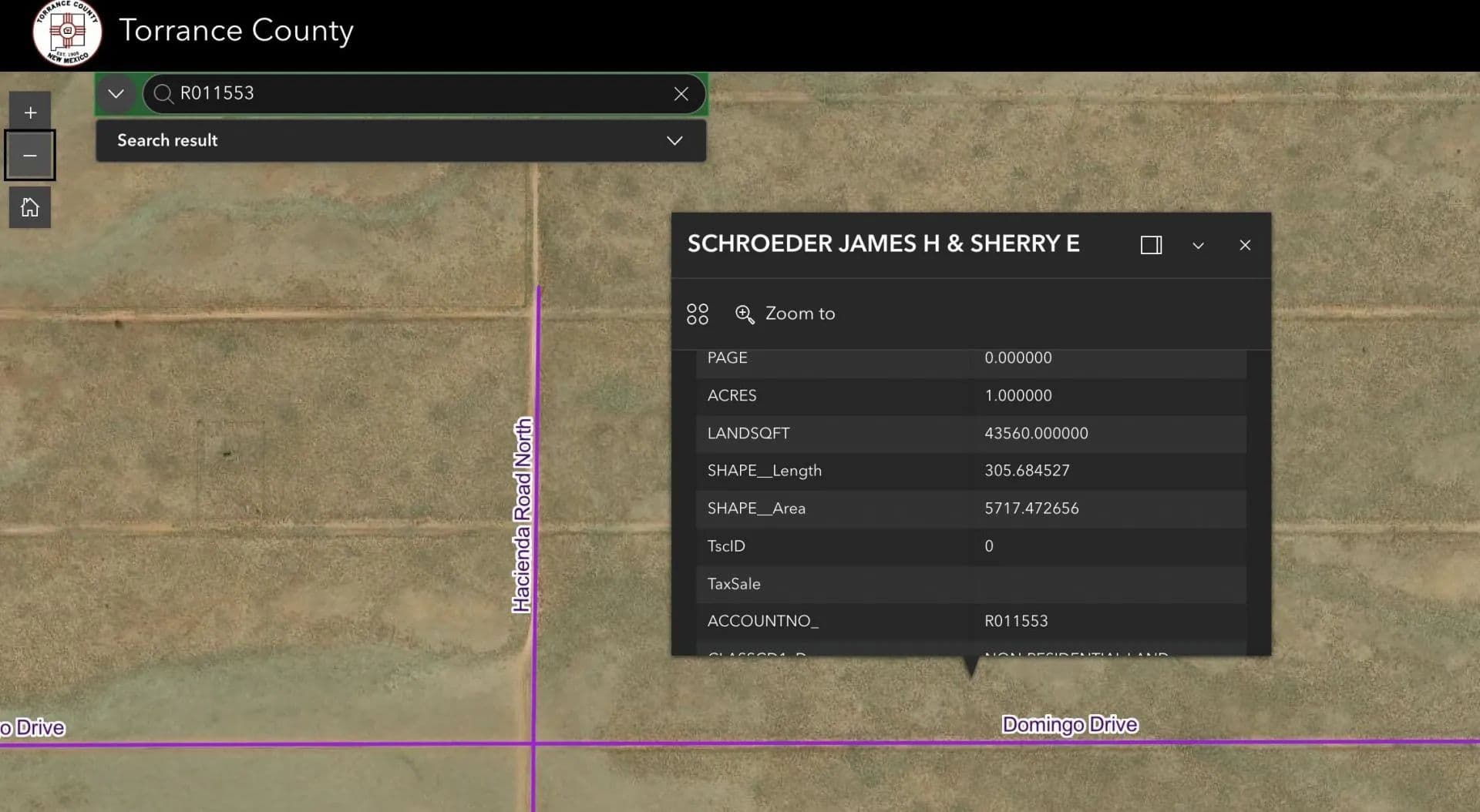
Task: Clear the R011553 search text
Action: [681, 94]
